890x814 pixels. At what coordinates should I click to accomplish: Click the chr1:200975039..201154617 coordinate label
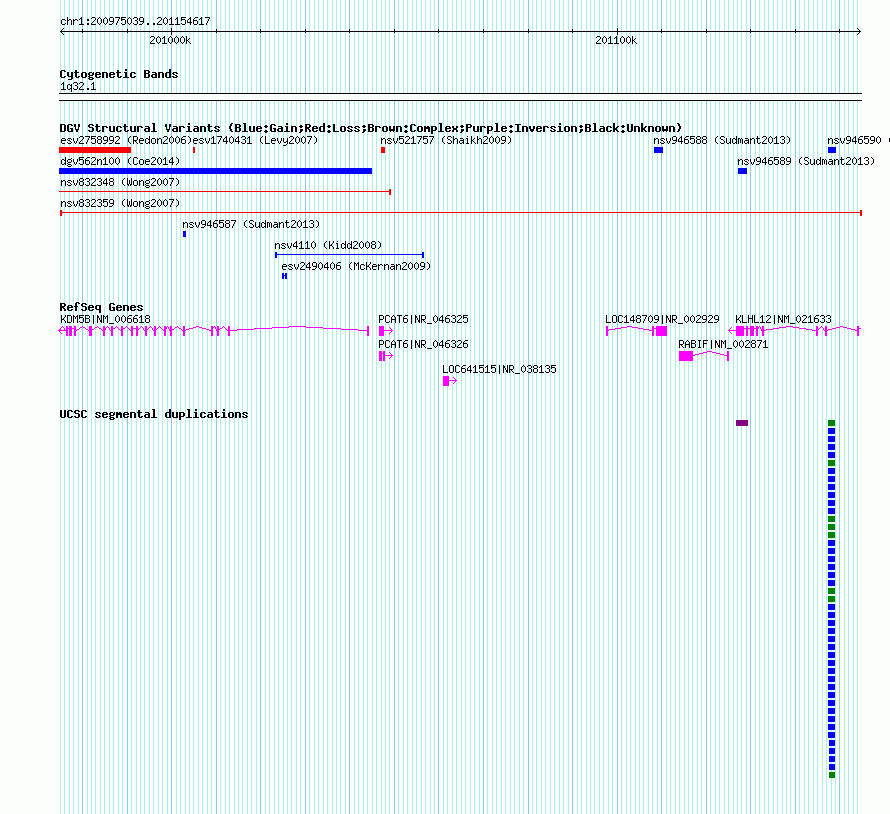click(135, 21)
